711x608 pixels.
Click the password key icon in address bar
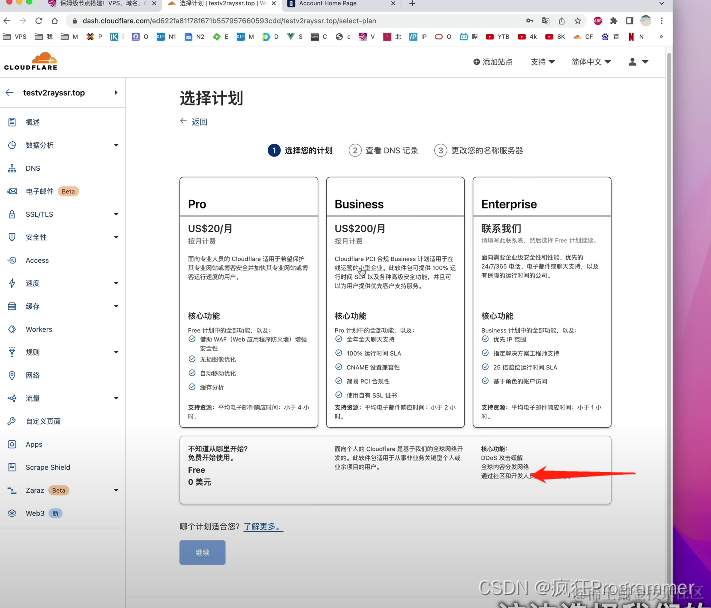pos(529,21)
